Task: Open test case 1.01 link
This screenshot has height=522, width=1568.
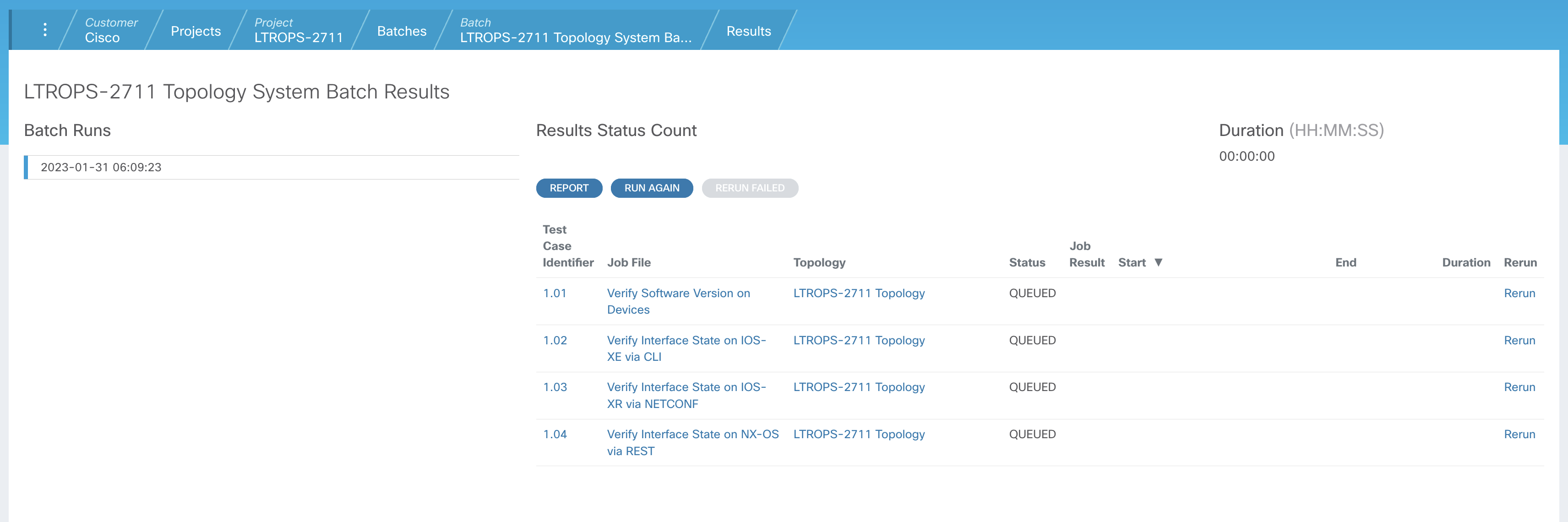Action: click(x=555, y=293)
